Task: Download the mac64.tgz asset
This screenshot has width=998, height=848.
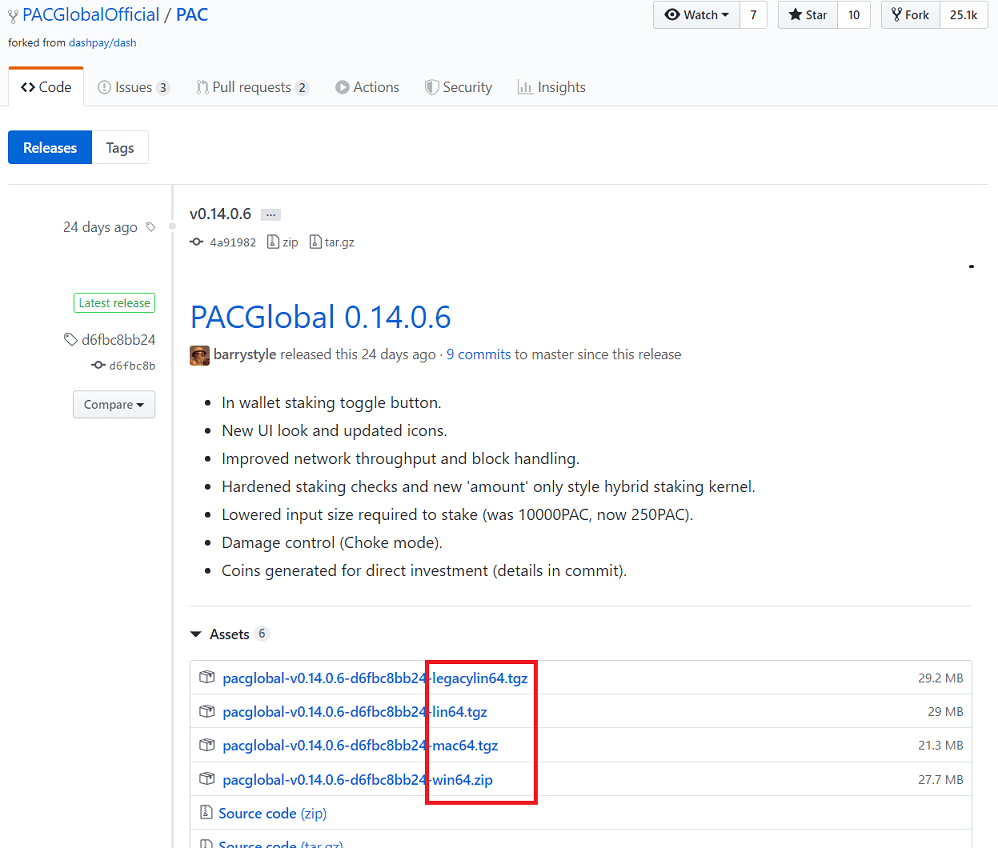Action: [x=360, y=745]
